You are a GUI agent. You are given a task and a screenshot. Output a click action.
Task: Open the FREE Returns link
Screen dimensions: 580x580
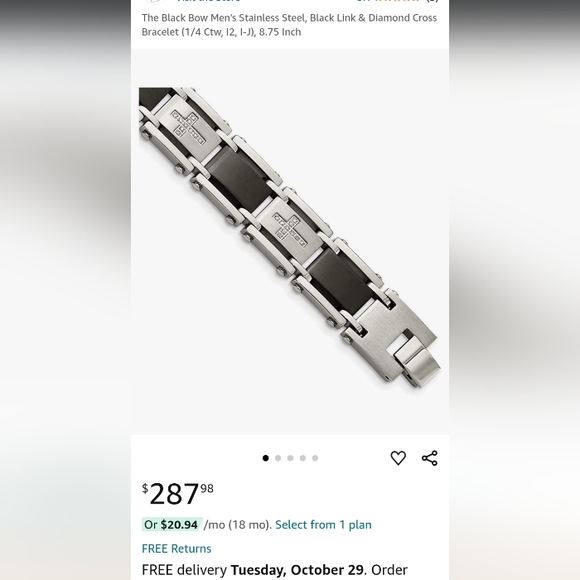point(176,548)
